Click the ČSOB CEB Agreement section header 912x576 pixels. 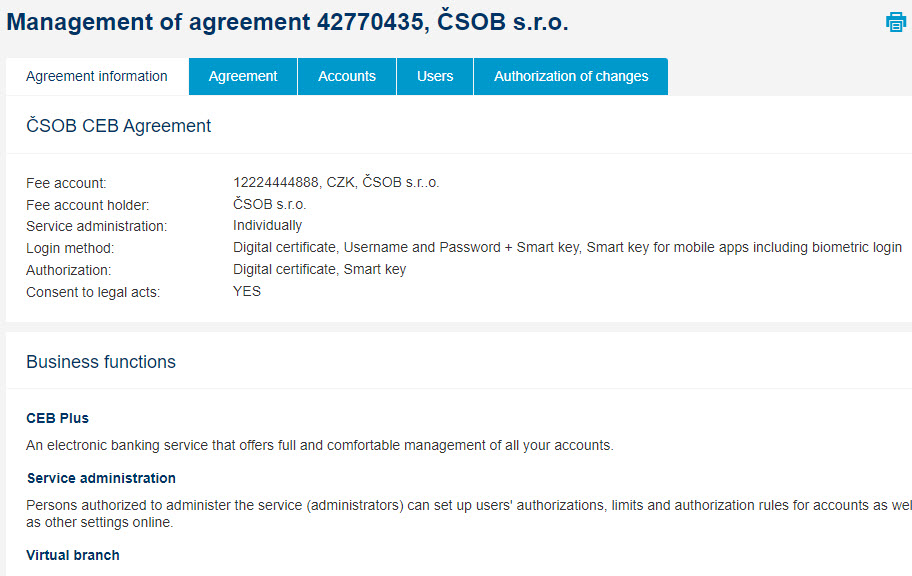(119, 126)
